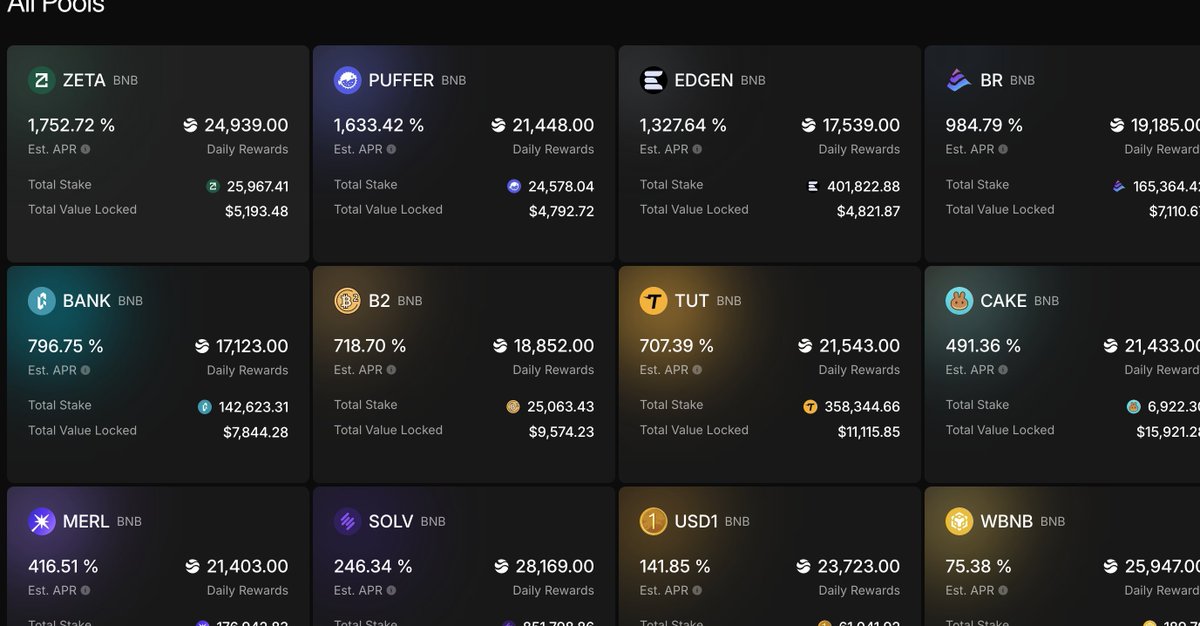This screenshot has width=1200, height=626.
Task: Click Est. APR info icon in ZETA pool
Action: coord(85,149)
